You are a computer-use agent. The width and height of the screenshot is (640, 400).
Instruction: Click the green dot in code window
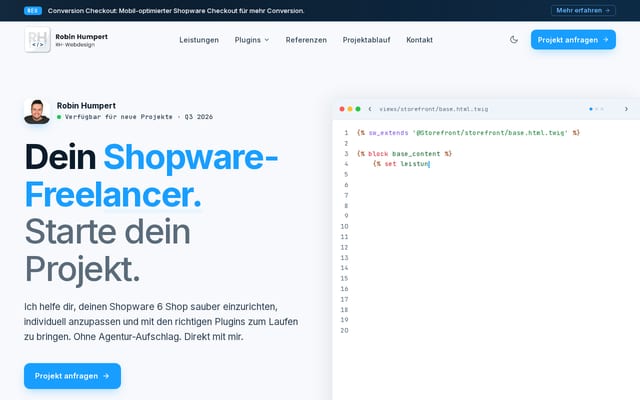358,109
